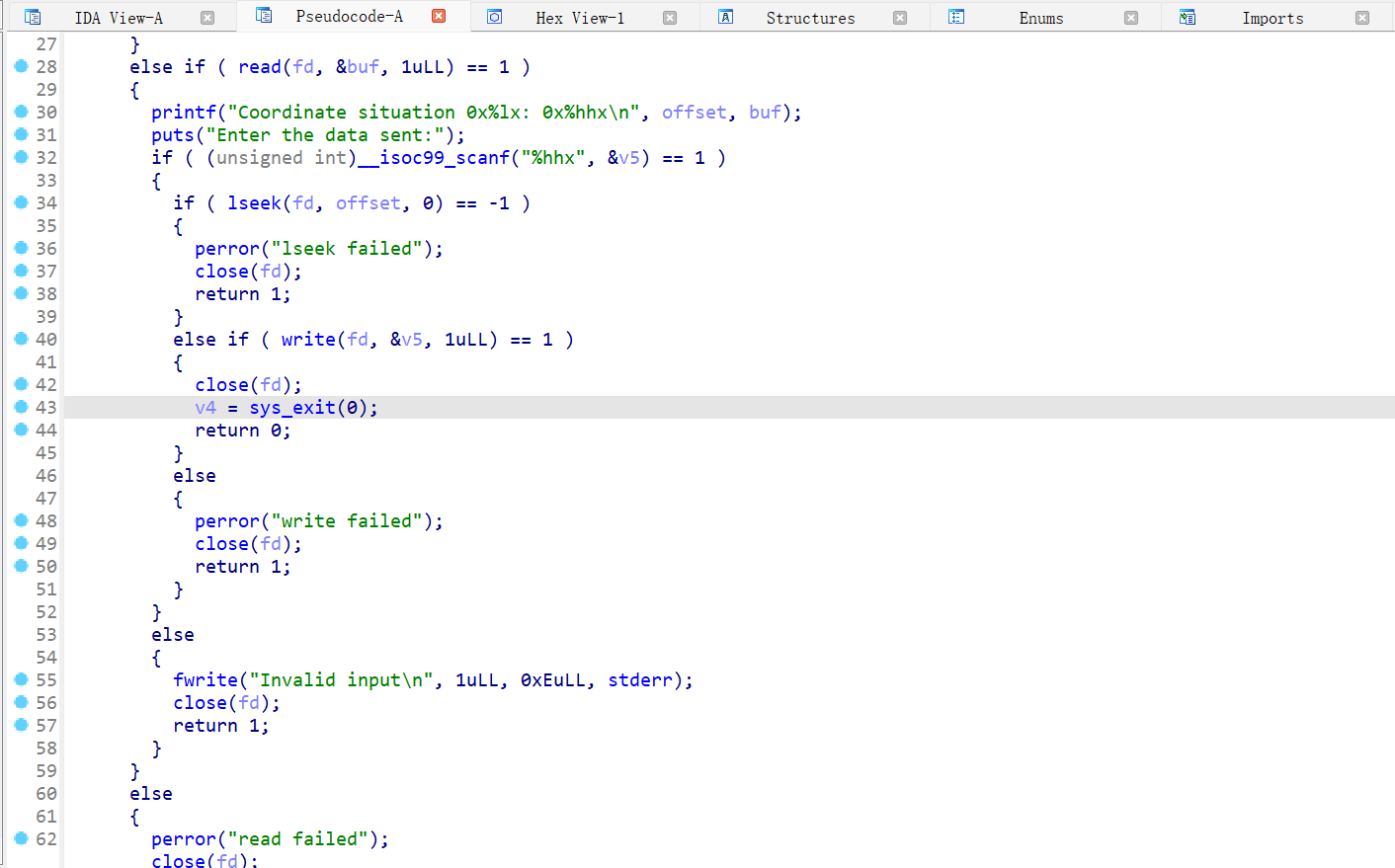Open the Structures tab
Viewport: 1395px width, 868px height.
tap(810, 18)
